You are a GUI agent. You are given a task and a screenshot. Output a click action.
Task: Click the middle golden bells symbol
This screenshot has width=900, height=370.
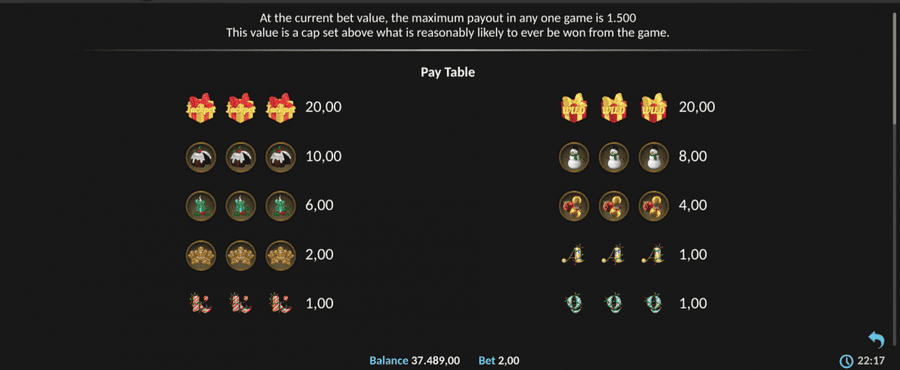coord(614,205)
